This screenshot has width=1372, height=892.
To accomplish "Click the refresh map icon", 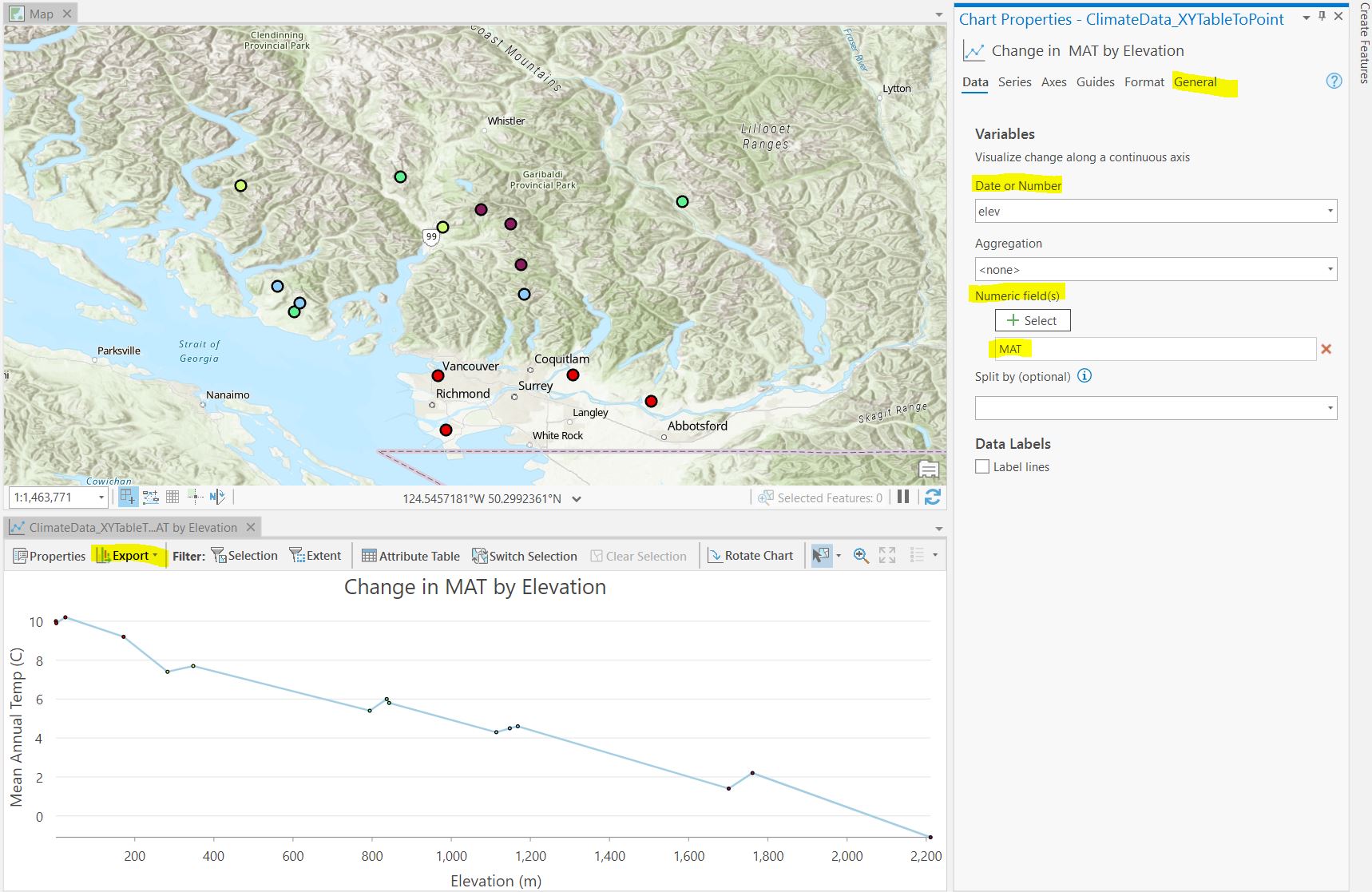I will pyautogui.click(x=932, y=498).
